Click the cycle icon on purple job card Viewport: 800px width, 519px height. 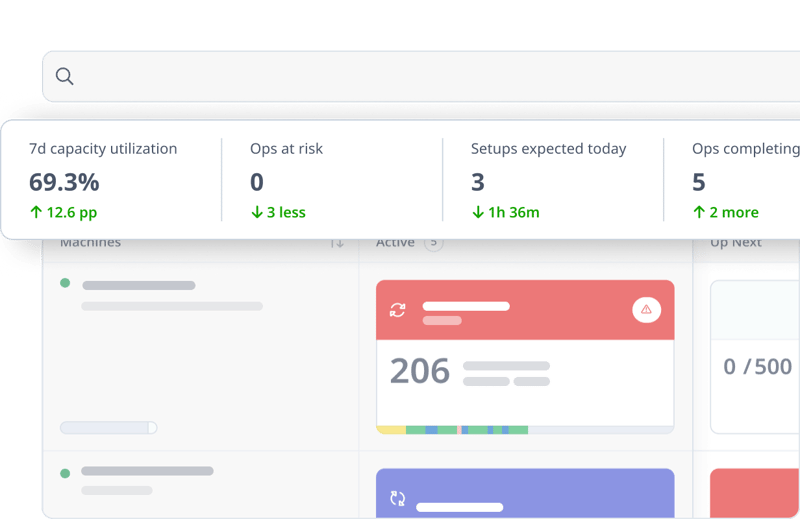pyautogui.click(x=397, y=498)
